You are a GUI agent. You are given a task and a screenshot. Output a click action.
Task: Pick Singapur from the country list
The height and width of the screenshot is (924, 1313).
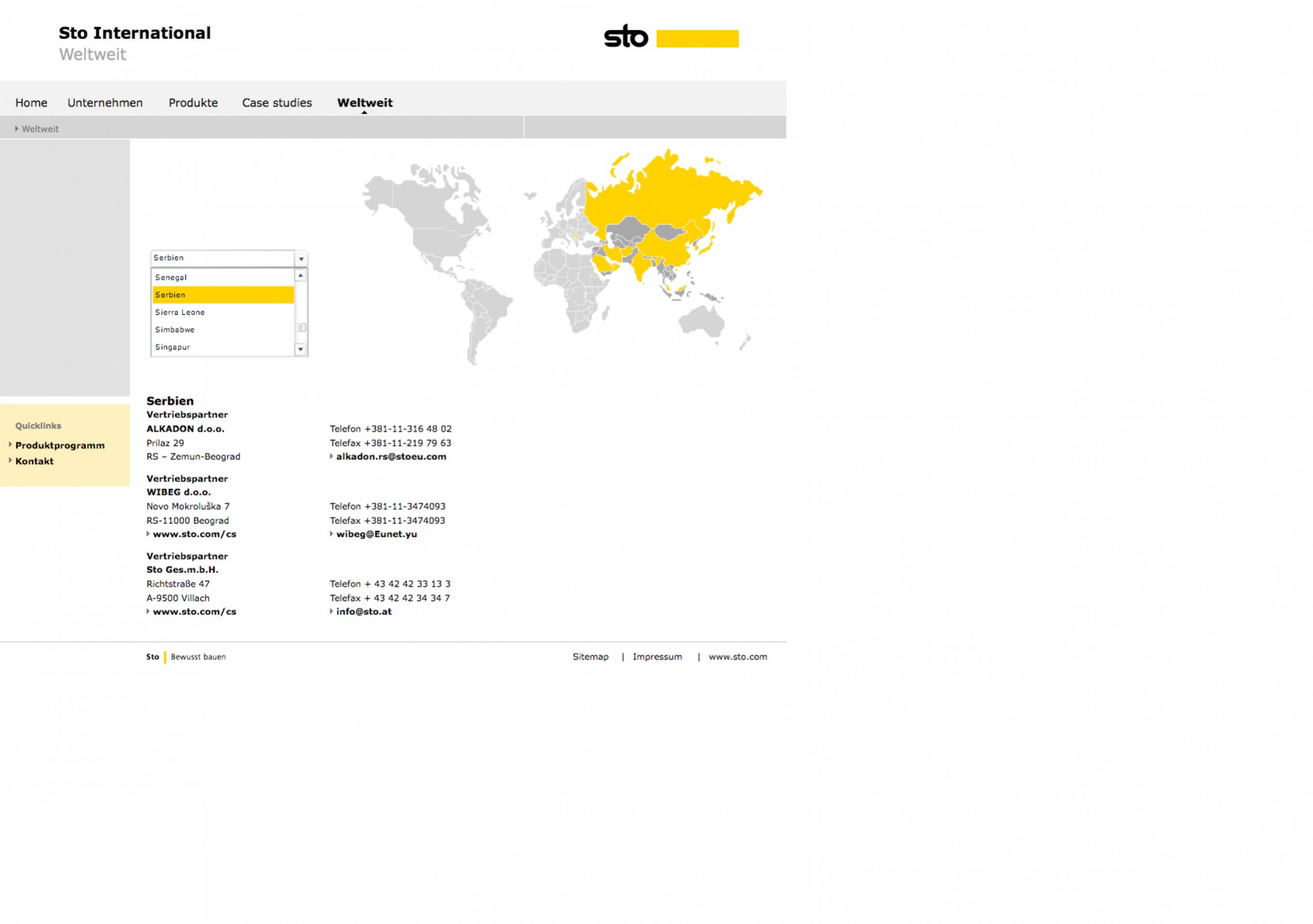pyautogui.click(x=172, y=347)
